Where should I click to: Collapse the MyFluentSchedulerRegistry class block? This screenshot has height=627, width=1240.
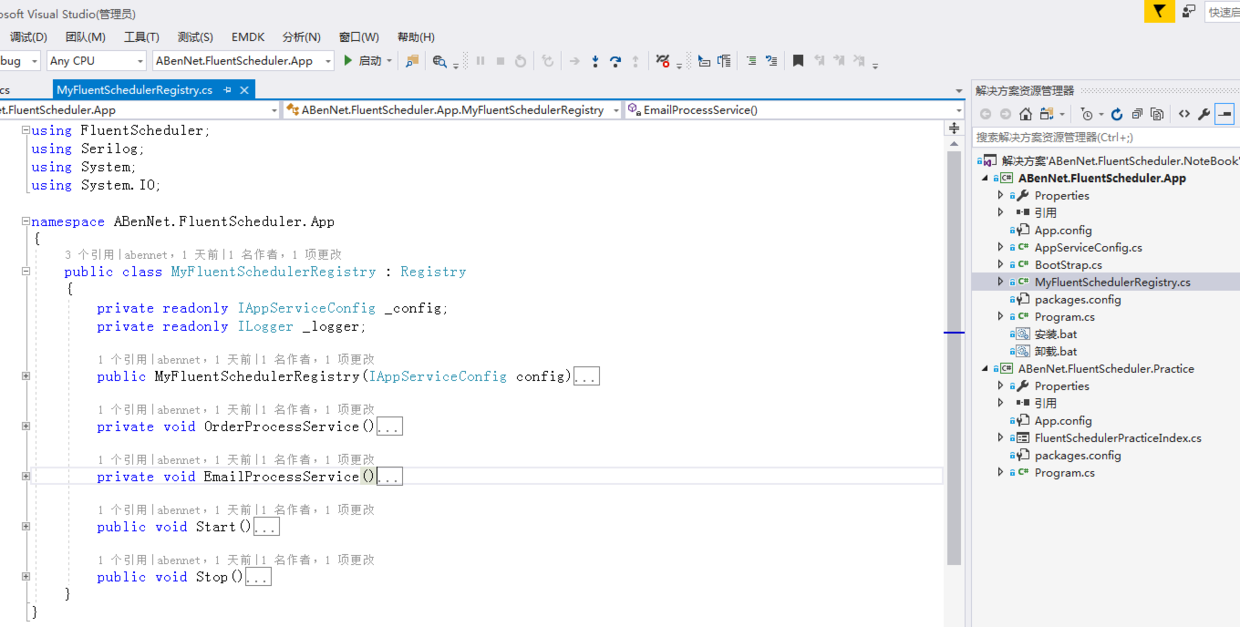[x=26, y=271]
